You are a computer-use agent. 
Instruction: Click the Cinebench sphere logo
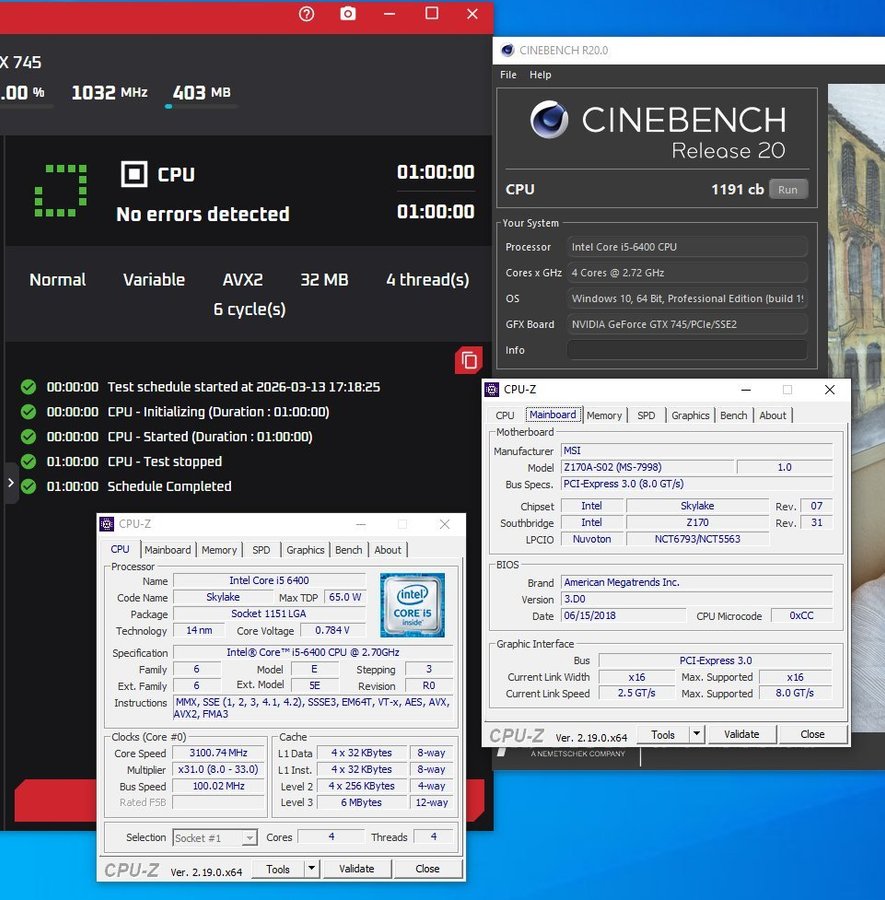click(x=549, y=121)
